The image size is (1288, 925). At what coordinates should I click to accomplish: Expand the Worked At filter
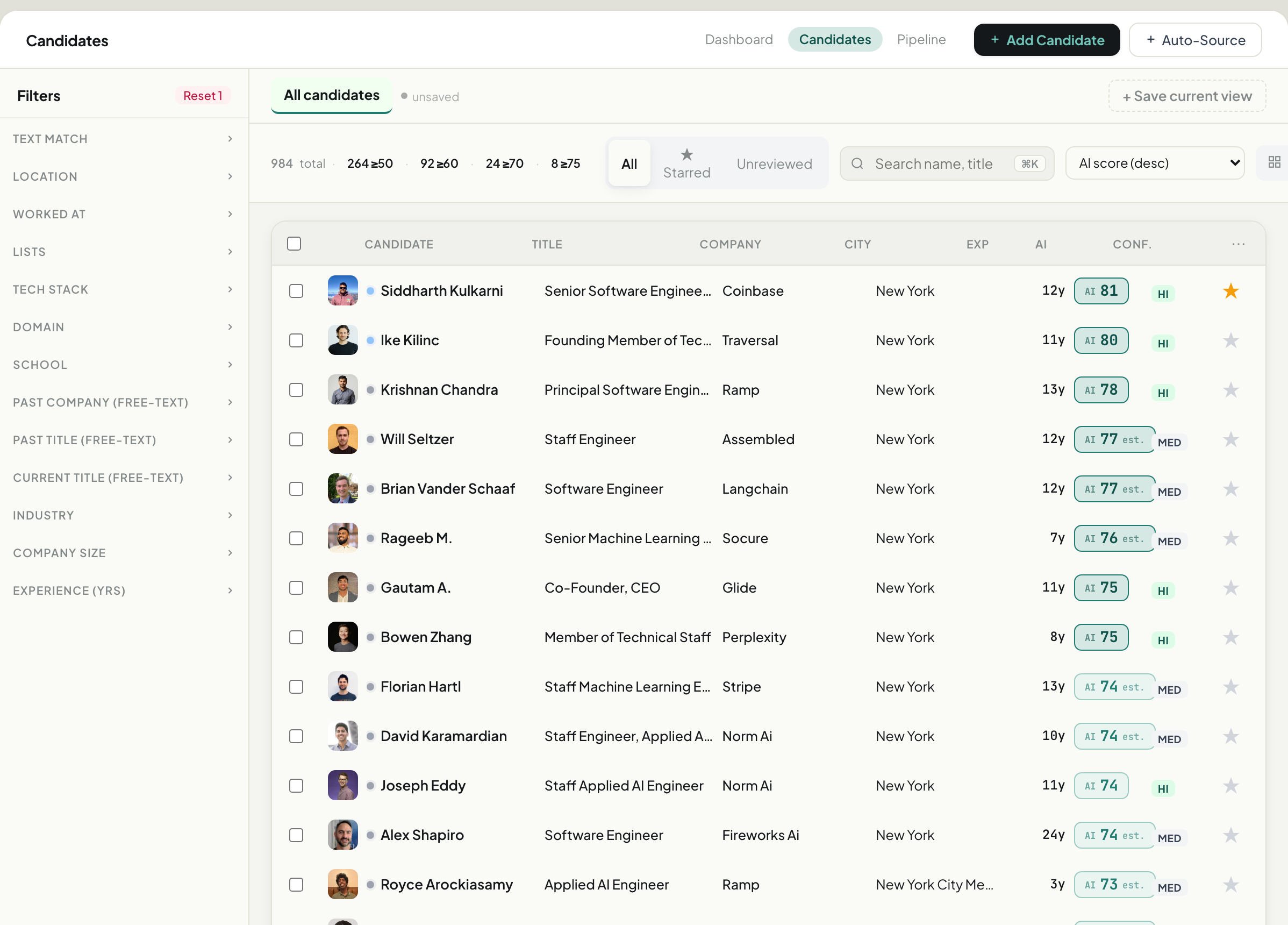pyautogui.click(x=124, y=214)
